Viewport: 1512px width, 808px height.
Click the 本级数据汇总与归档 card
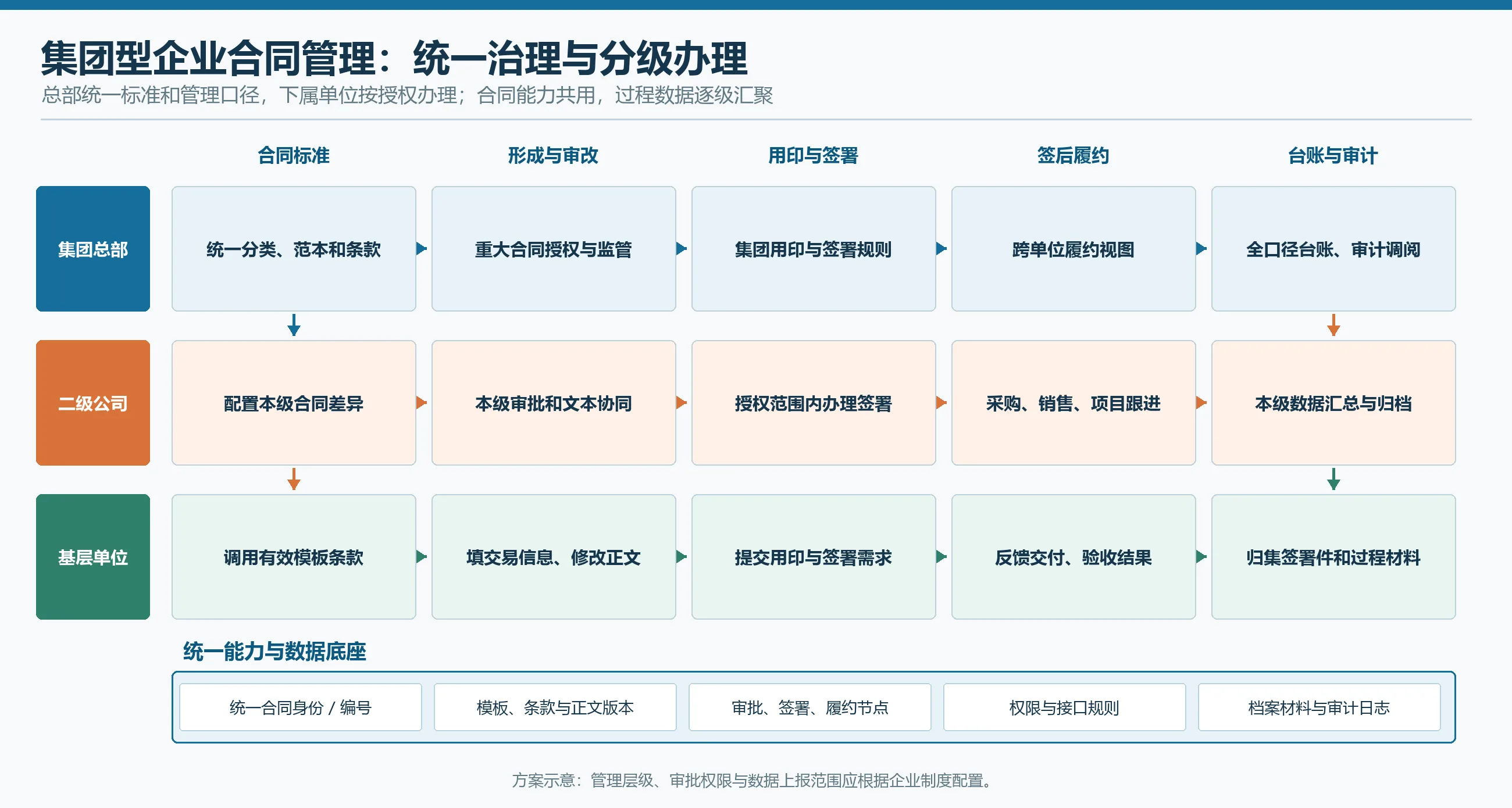point(1333,403)
